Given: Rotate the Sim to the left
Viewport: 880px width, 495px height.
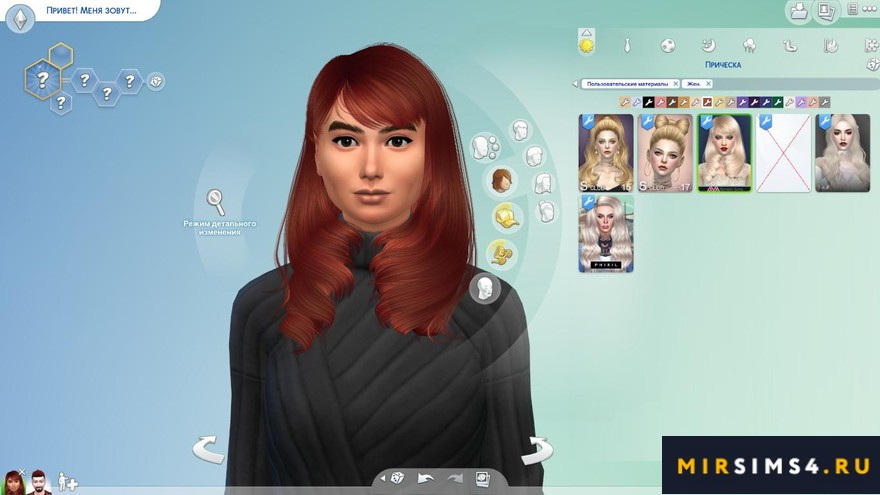Looking at the screenshot, I should (208, 449).
